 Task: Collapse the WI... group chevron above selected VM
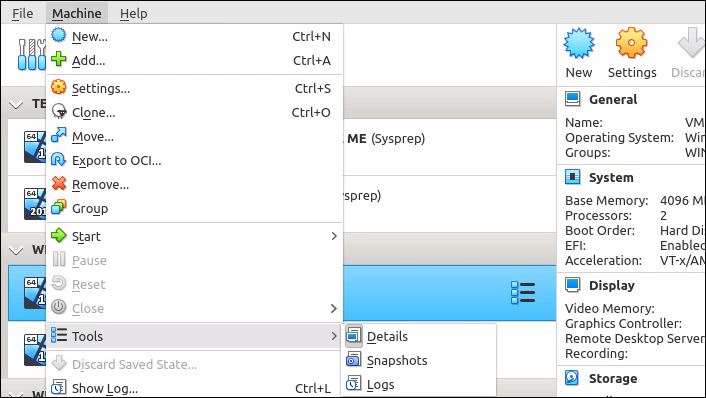pyautogui.click(x=16, y=250)
